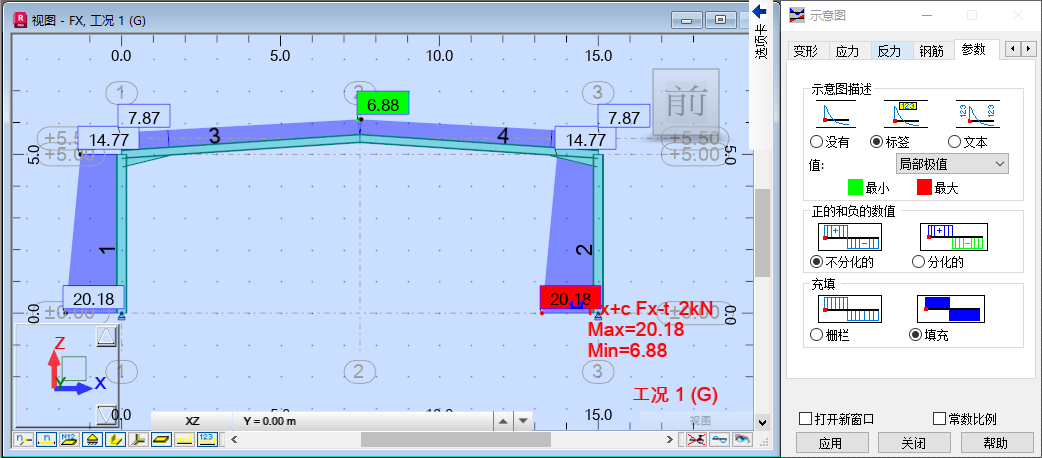Click the down arrow beside Y = 0.00 m

click(523, 421)
